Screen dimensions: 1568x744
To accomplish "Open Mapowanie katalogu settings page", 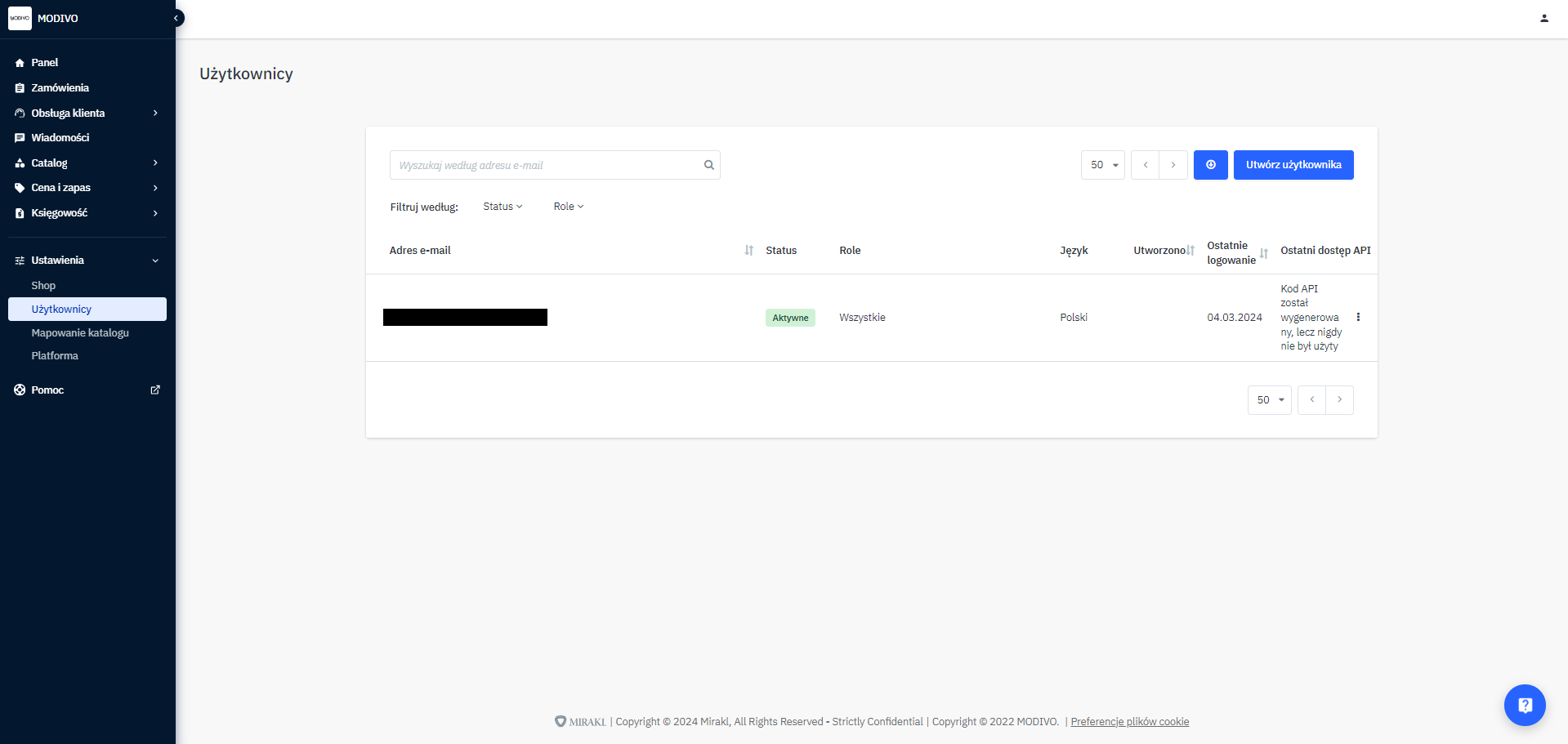I will (x=80, y=333).
